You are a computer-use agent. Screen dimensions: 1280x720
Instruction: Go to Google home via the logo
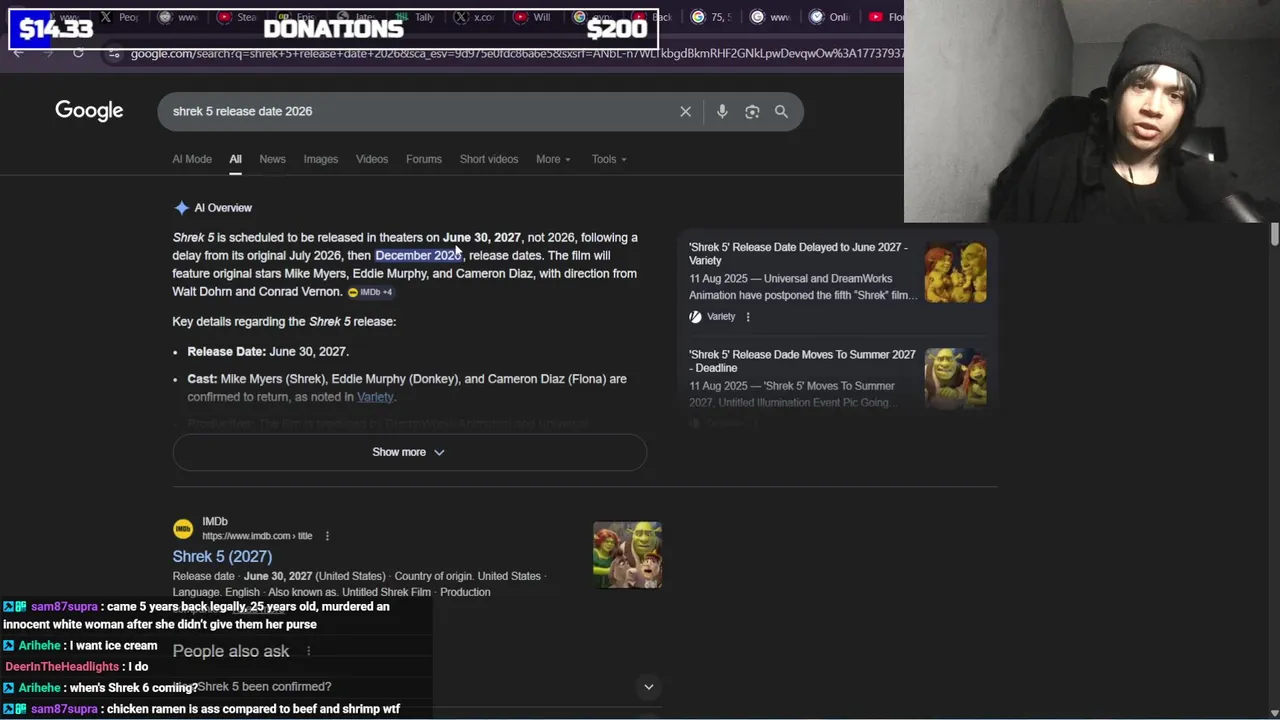pyautogui.click(x=89, y=111)
